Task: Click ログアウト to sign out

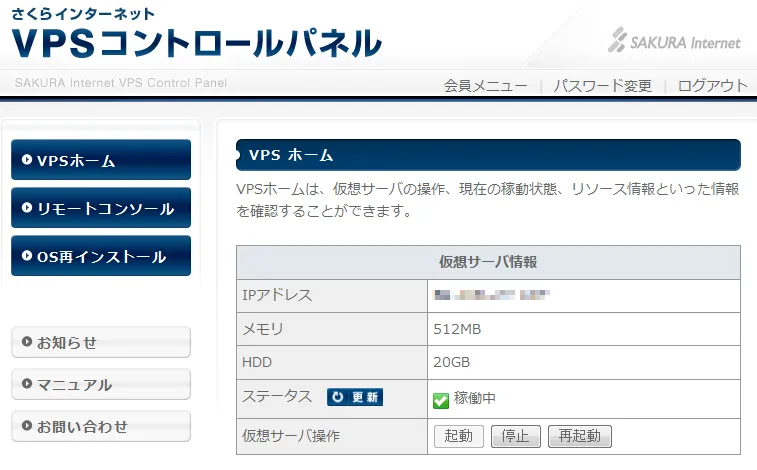Action: pyautogui.click(x=713, y=86)
